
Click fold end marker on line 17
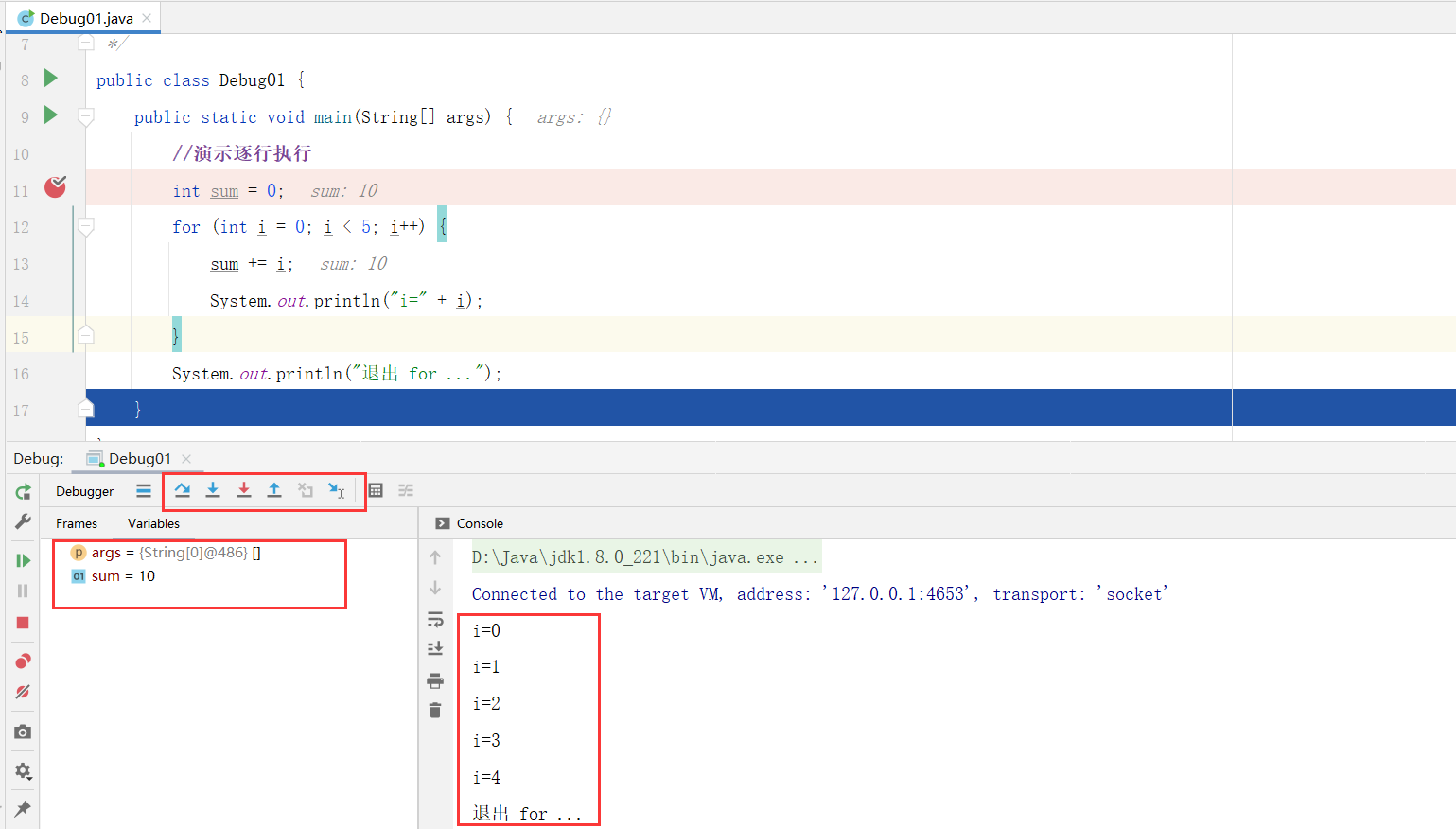[x=86, y=407]
